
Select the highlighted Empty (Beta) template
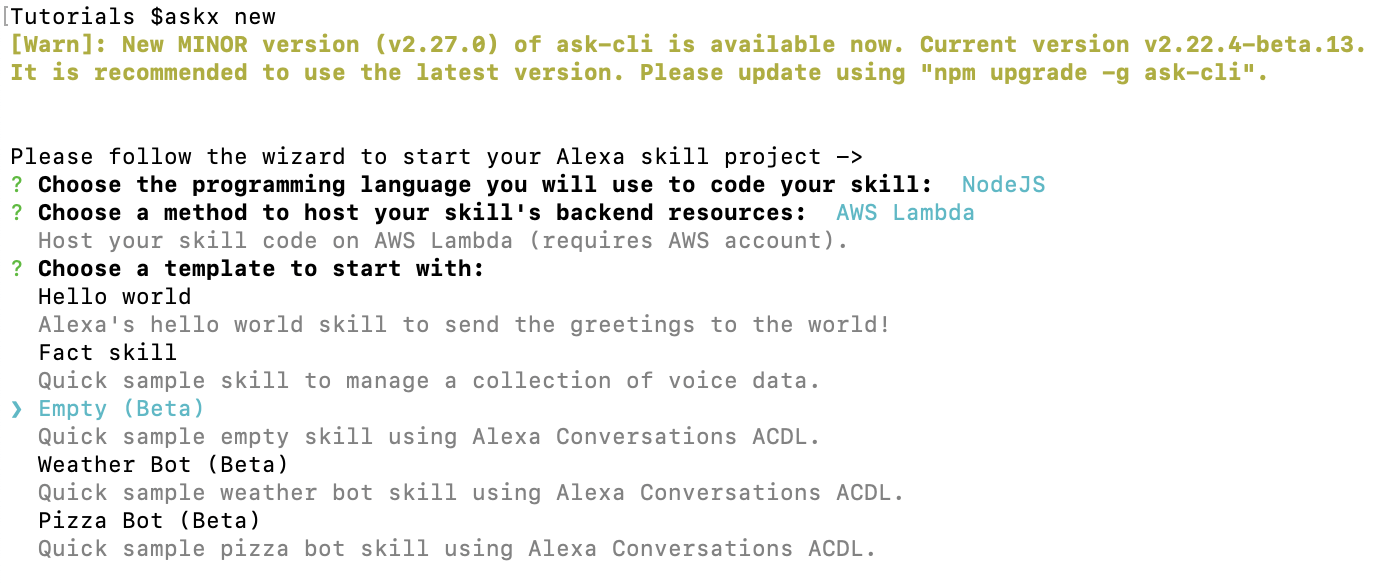tap(121, 409)
